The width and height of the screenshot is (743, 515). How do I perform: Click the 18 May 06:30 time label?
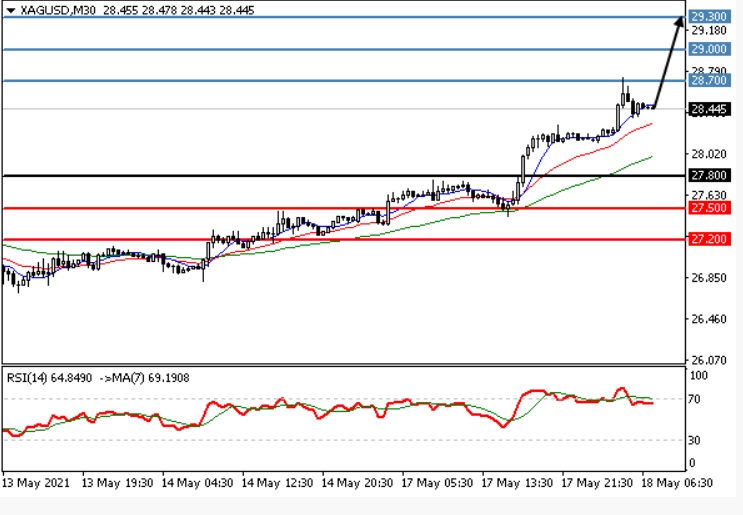pyautogui.click(x=678, y=483)
